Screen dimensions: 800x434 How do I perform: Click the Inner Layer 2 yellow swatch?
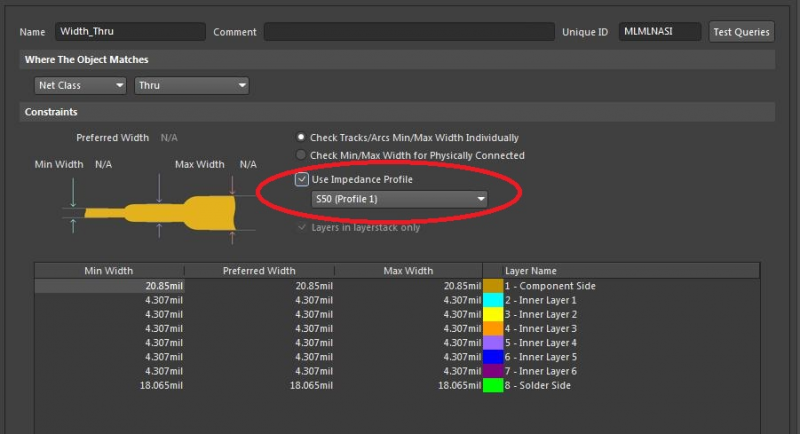pyautogui.click(x=493, y=314)
